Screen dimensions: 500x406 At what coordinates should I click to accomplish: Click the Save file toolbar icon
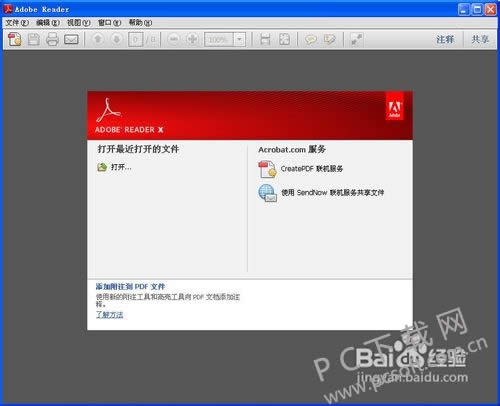click(x=34, y=39)
